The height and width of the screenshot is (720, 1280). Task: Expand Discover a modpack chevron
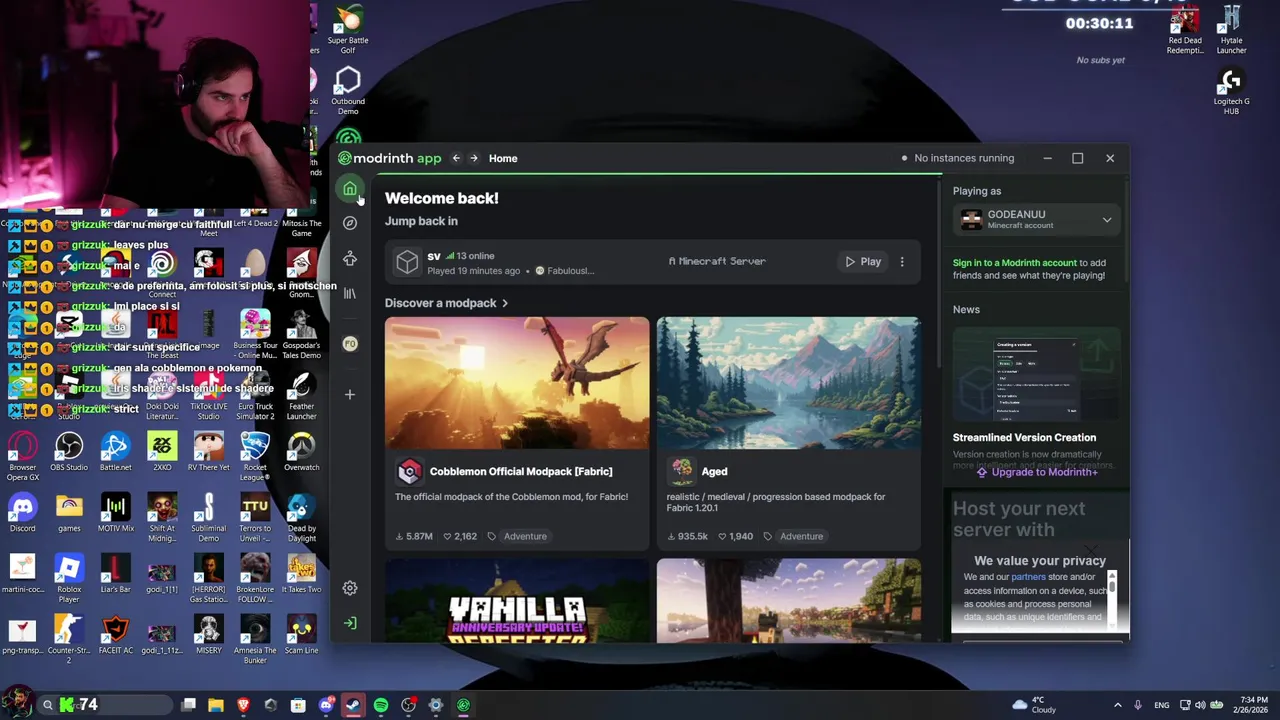pos(505,303)
